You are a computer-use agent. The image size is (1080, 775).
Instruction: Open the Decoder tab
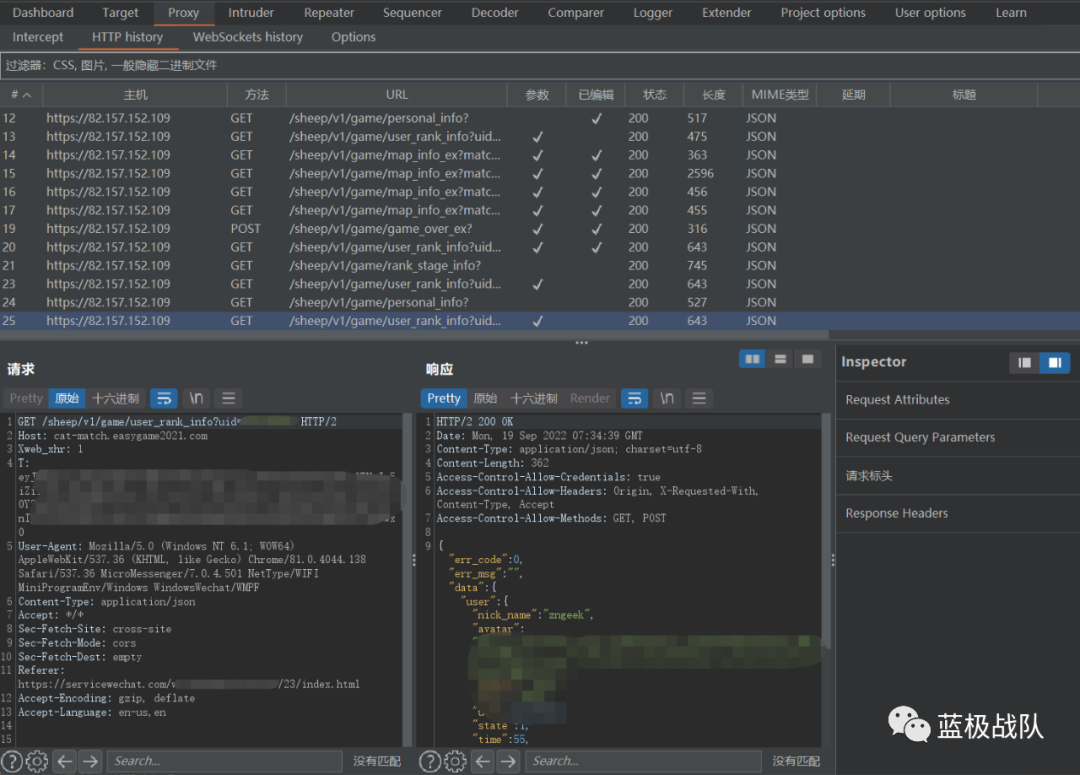click(495, 12)
